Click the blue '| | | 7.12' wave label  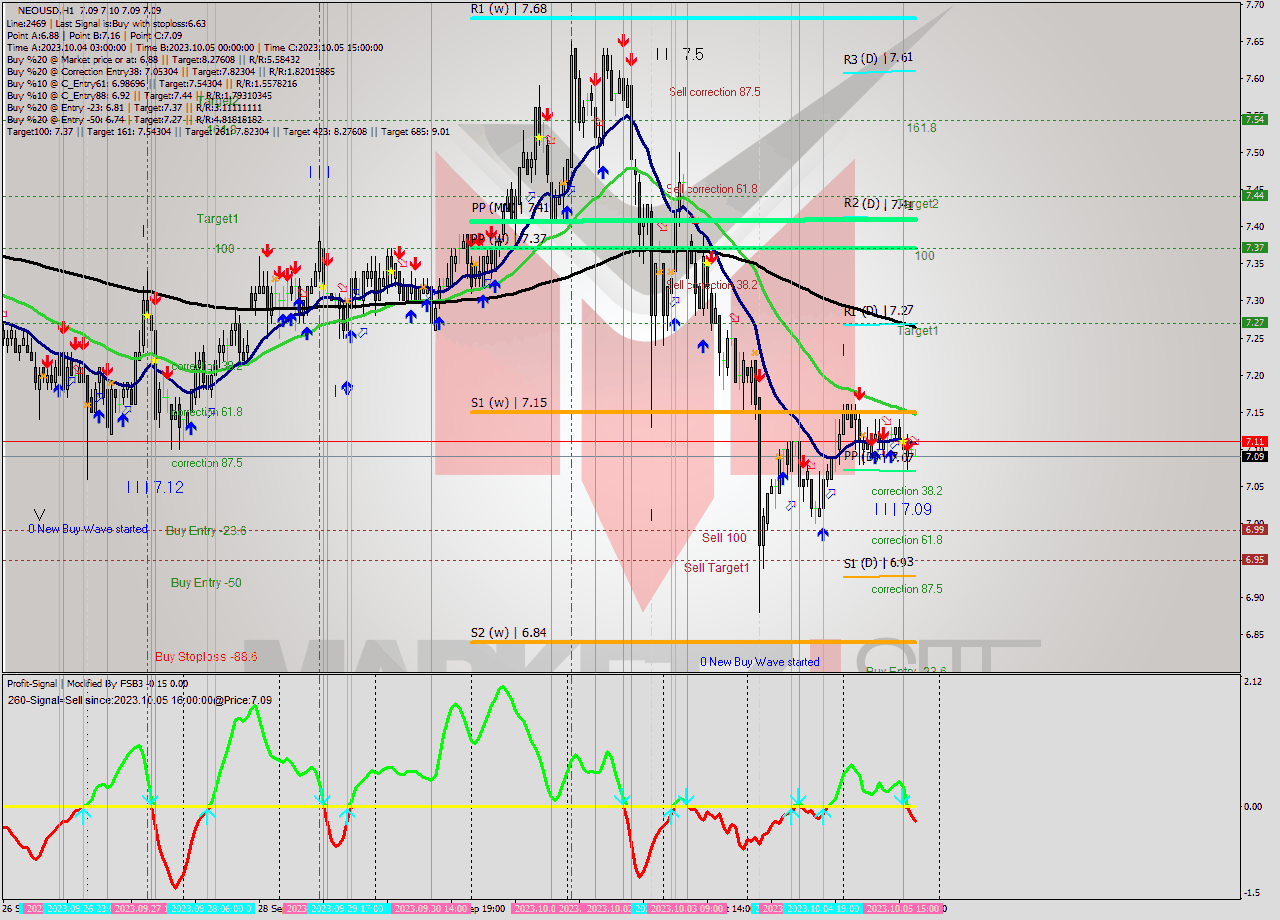pyautogui.click(x=155, y=487)
